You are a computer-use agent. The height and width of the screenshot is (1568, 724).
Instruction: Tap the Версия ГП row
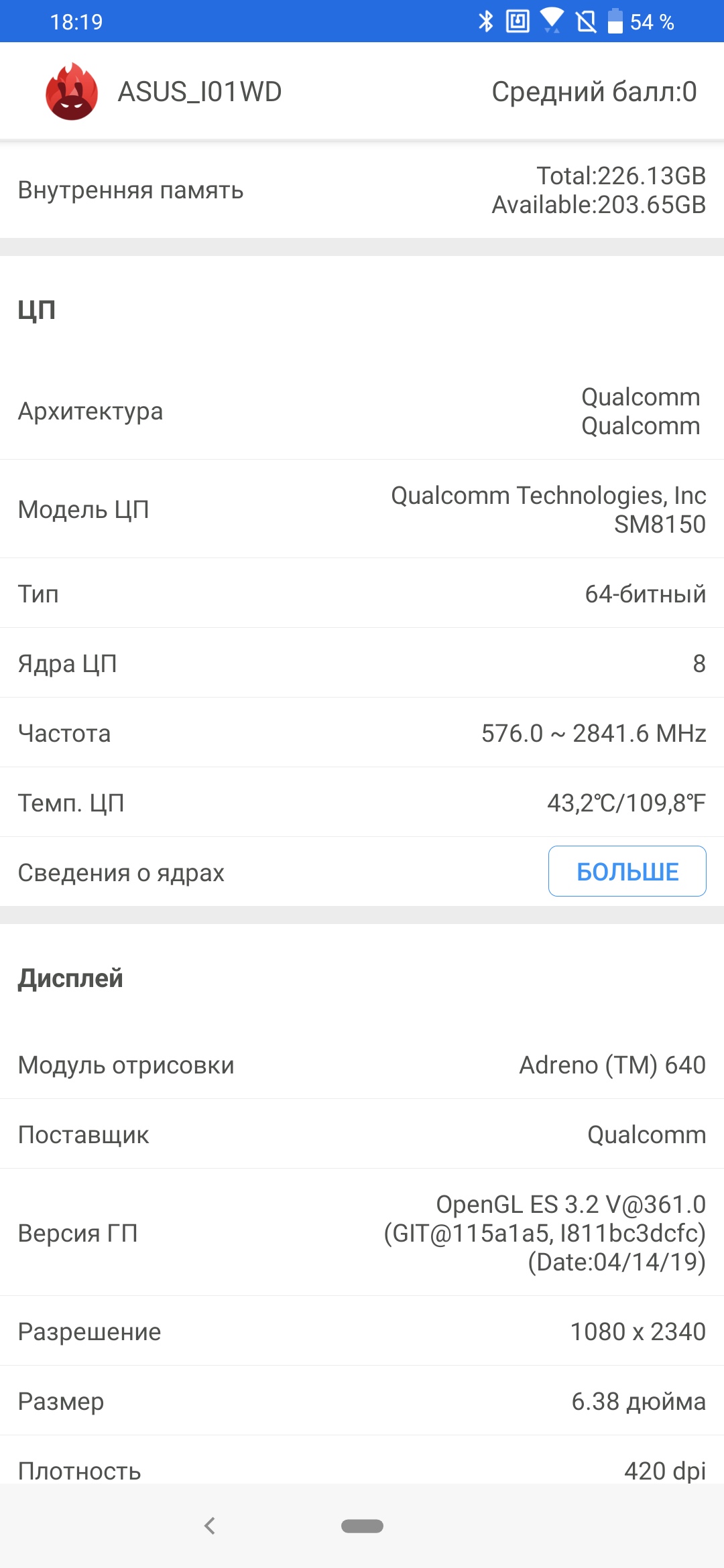pyautogui.click(x=362, y=1233)
